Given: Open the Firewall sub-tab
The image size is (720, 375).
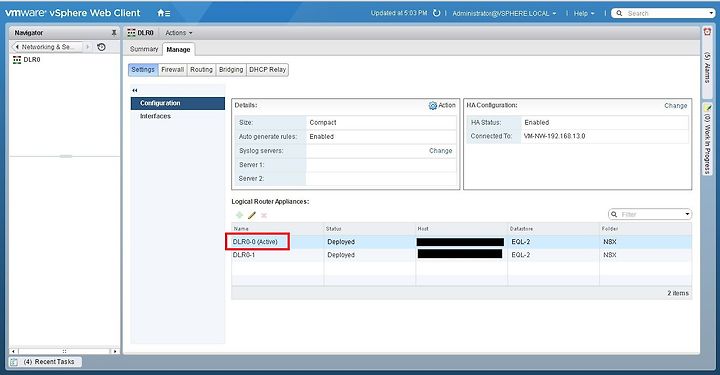Looking at the screenshot, I should [172, 69].
